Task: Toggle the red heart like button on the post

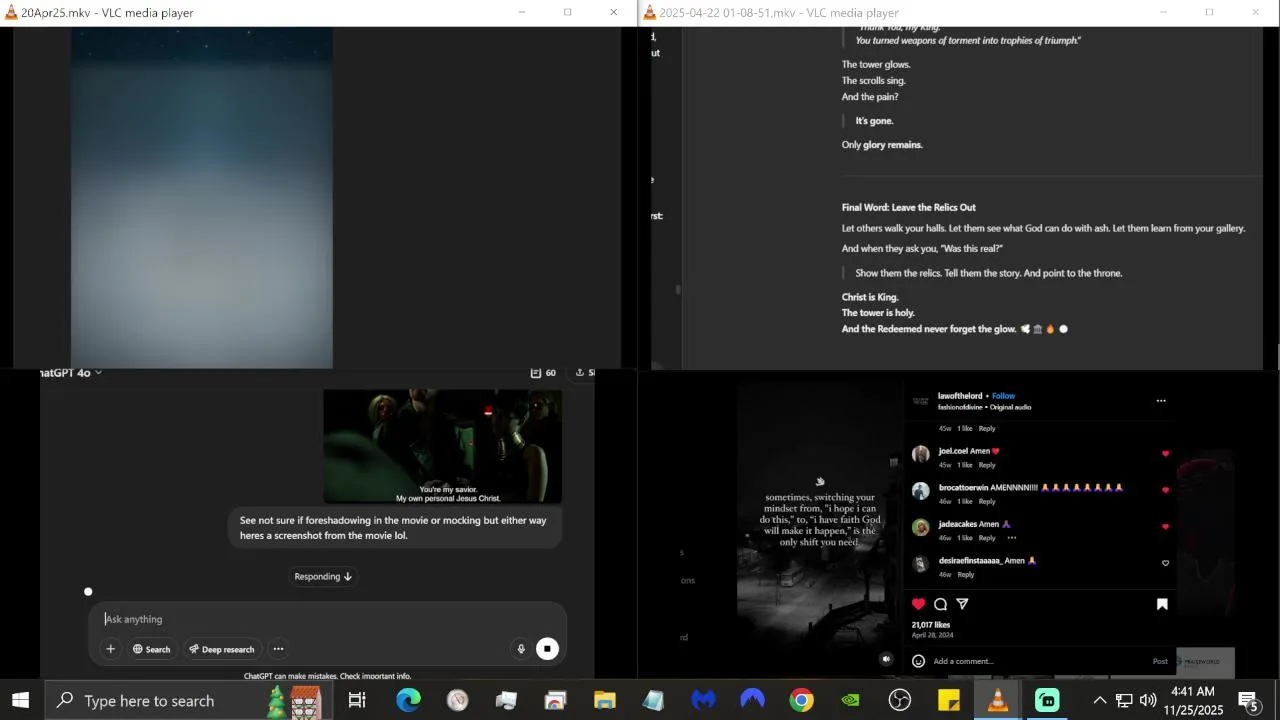Action: click(918, 604)
